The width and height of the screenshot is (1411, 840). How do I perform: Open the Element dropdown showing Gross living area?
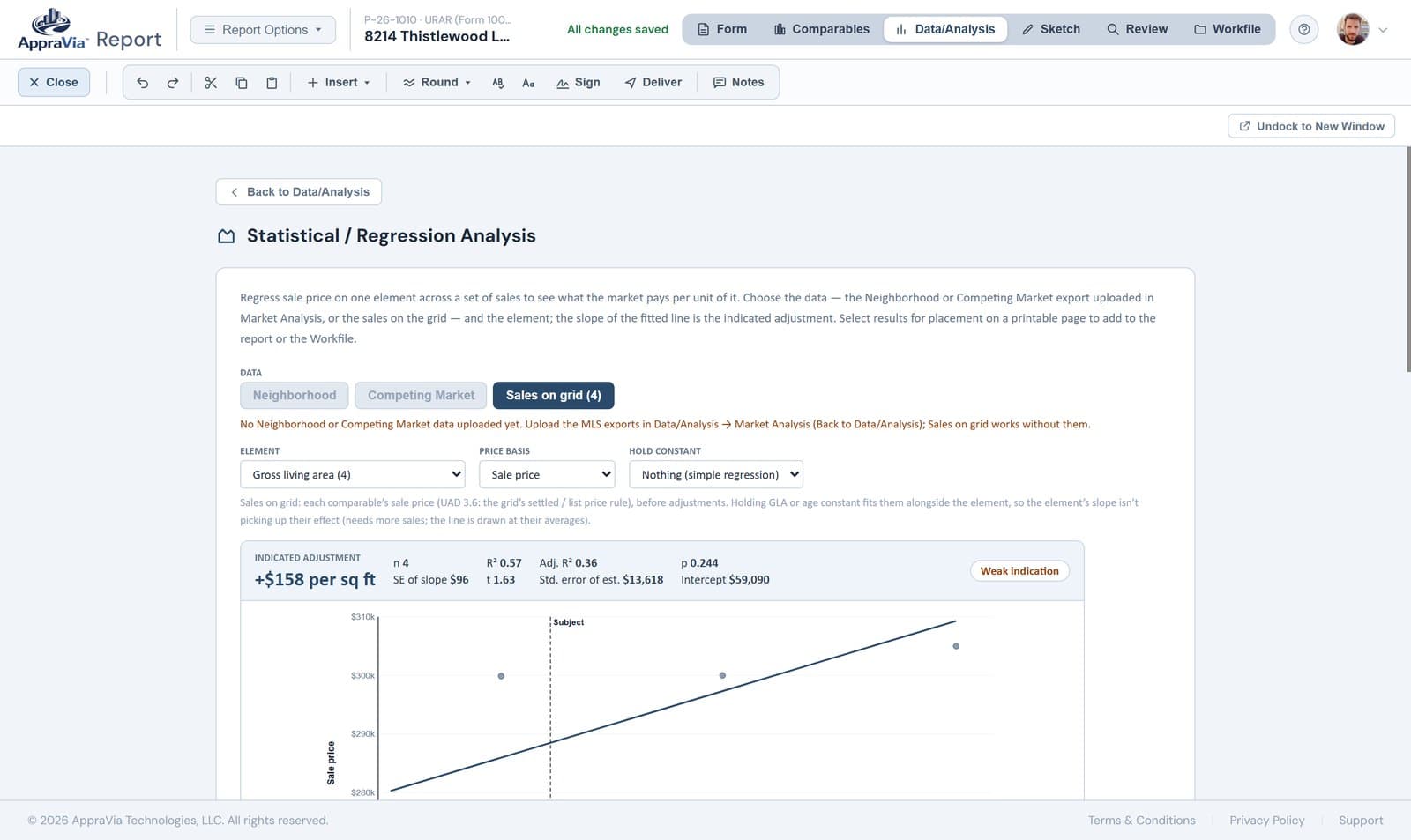click(x=353, y=474)
